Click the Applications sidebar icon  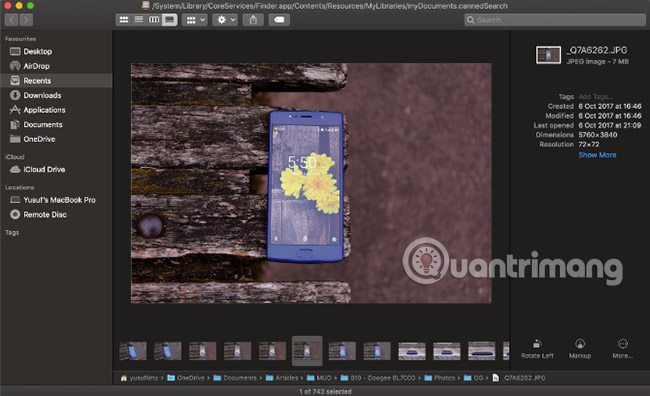pyautogui.click(x=15, y=110)
